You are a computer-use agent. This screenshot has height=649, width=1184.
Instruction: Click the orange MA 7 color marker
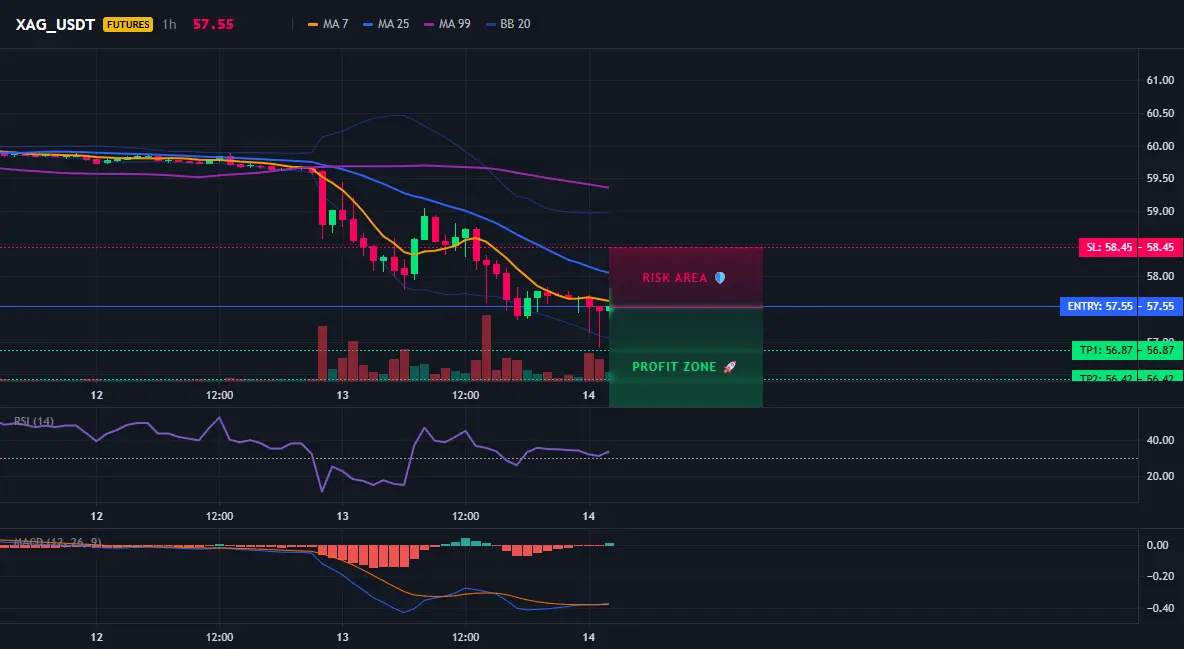coord(313,24)
